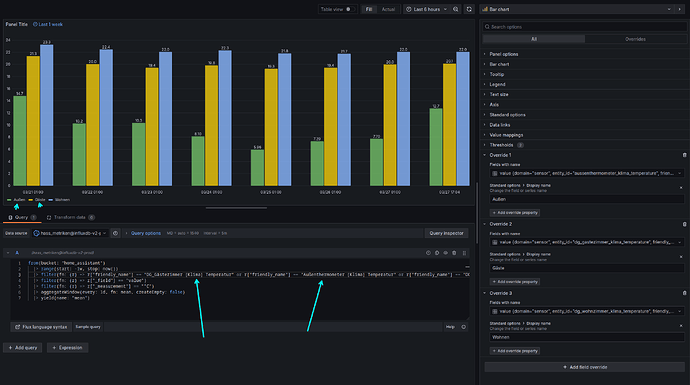The height and width of the screenshot is (385, 690).
Task: Add override property to Override 1
Action: (514, 213)
